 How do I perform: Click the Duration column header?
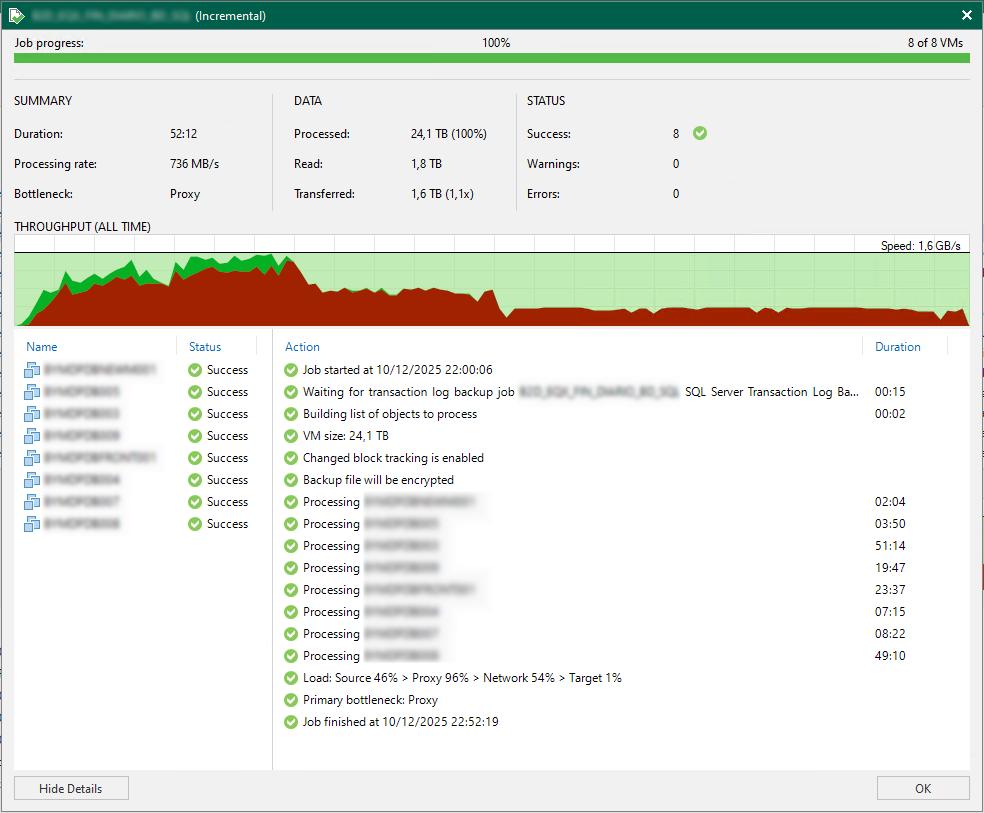[897, 347]
